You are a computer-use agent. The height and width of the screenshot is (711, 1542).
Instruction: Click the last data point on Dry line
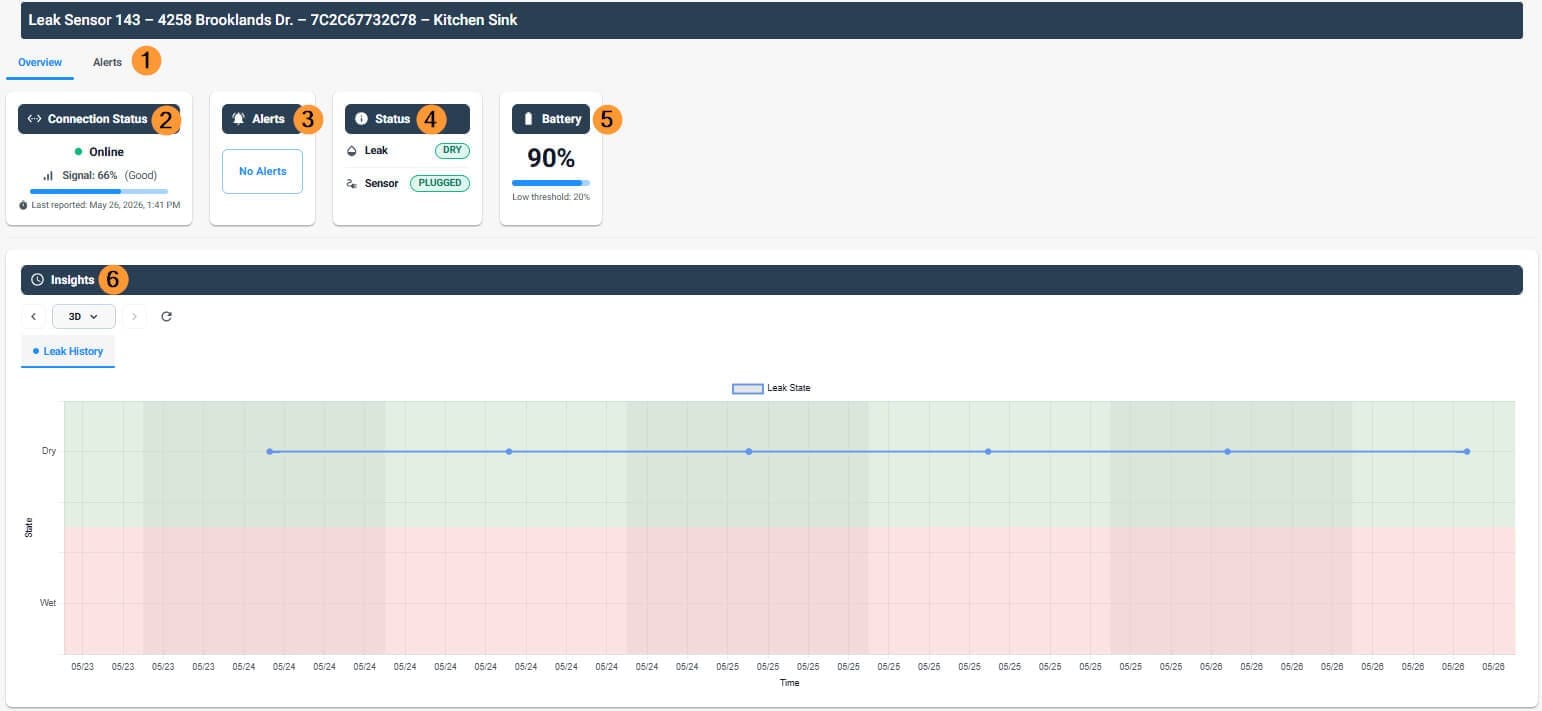click(1467, 452)
